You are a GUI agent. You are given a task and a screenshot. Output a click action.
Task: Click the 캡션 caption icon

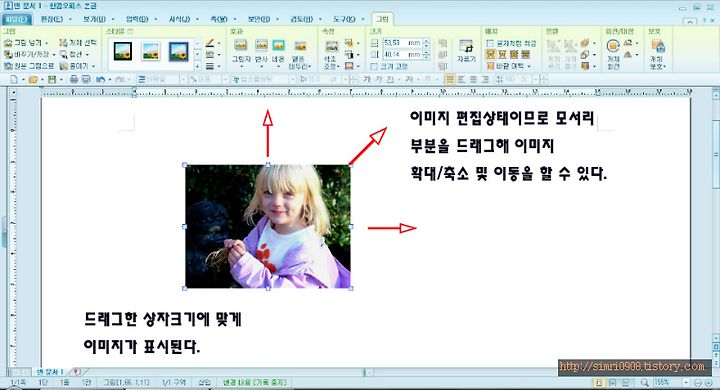(x=63, y=55)
